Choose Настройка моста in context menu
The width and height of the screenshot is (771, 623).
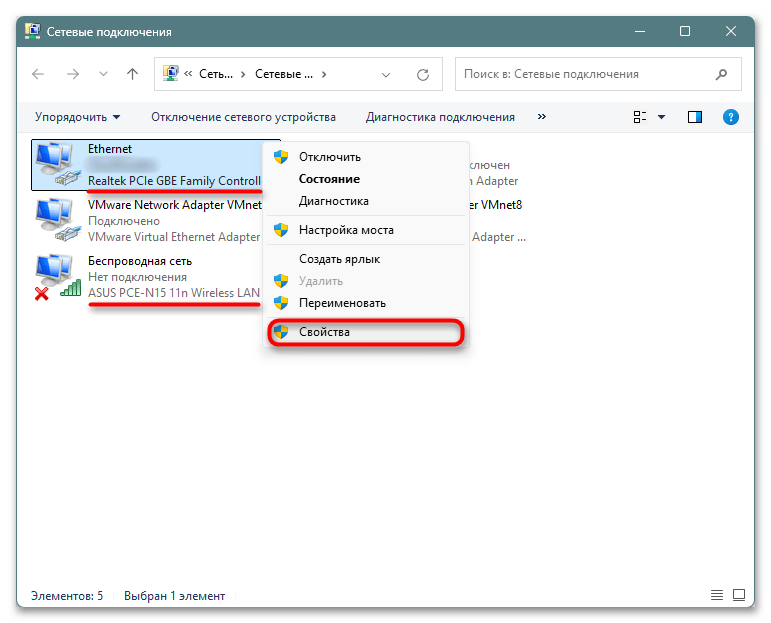click(x=366, y=230)
